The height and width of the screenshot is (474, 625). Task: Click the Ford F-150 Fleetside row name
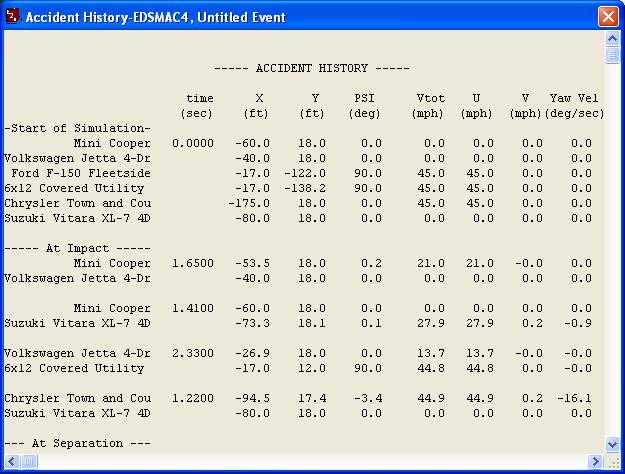point(81,173)
